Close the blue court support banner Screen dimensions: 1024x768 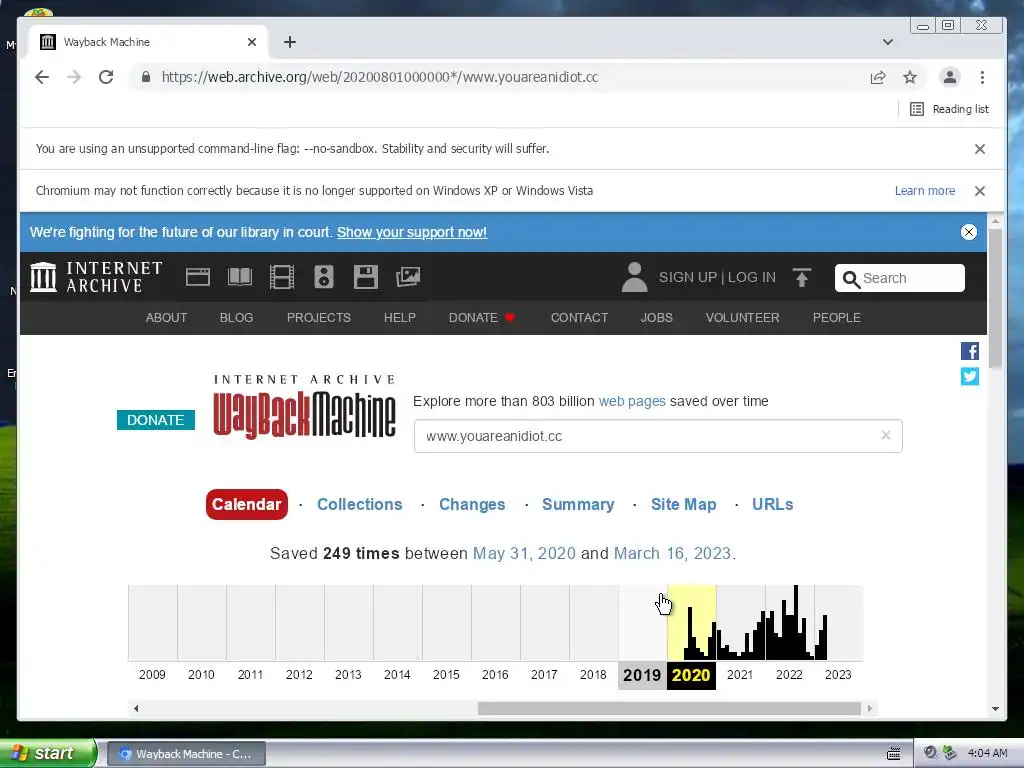coord(968,232)
